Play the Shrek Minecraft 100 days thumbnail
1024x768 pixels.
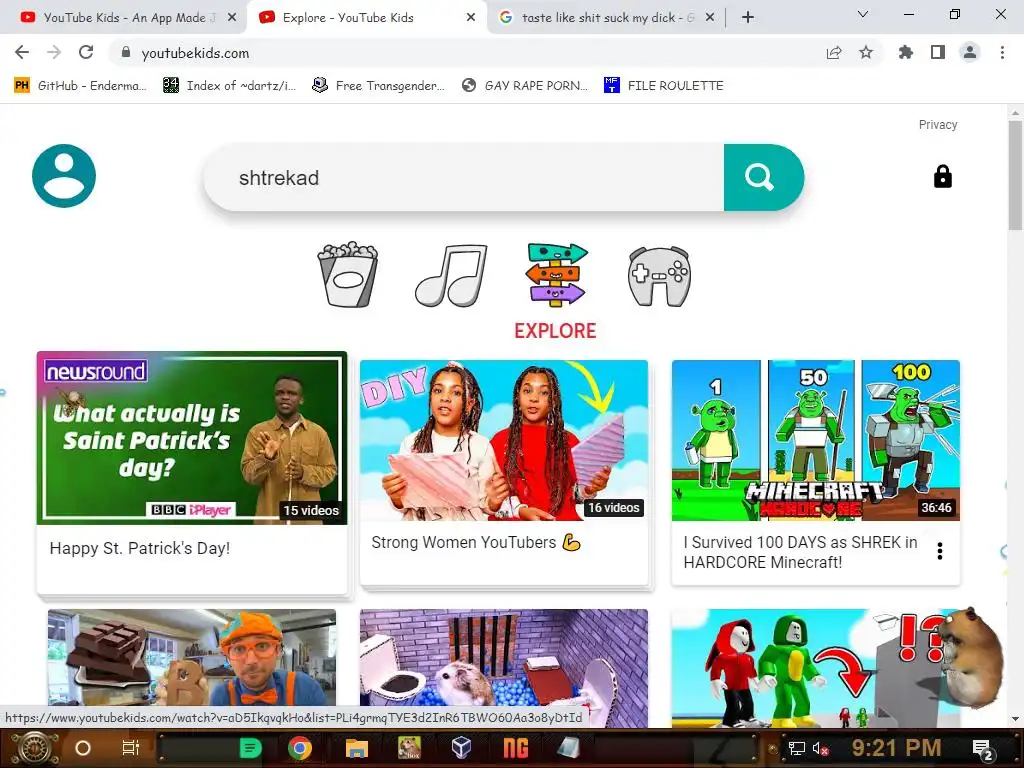pyautogui.click(x=816, y=440)
